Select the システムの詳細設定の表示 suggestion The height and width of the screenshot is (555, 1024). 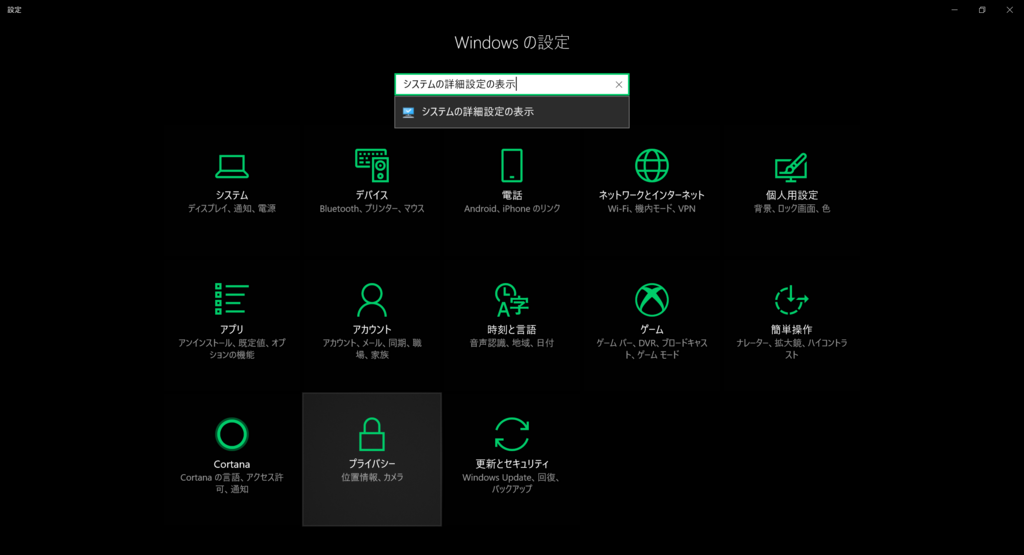(512, 112)
